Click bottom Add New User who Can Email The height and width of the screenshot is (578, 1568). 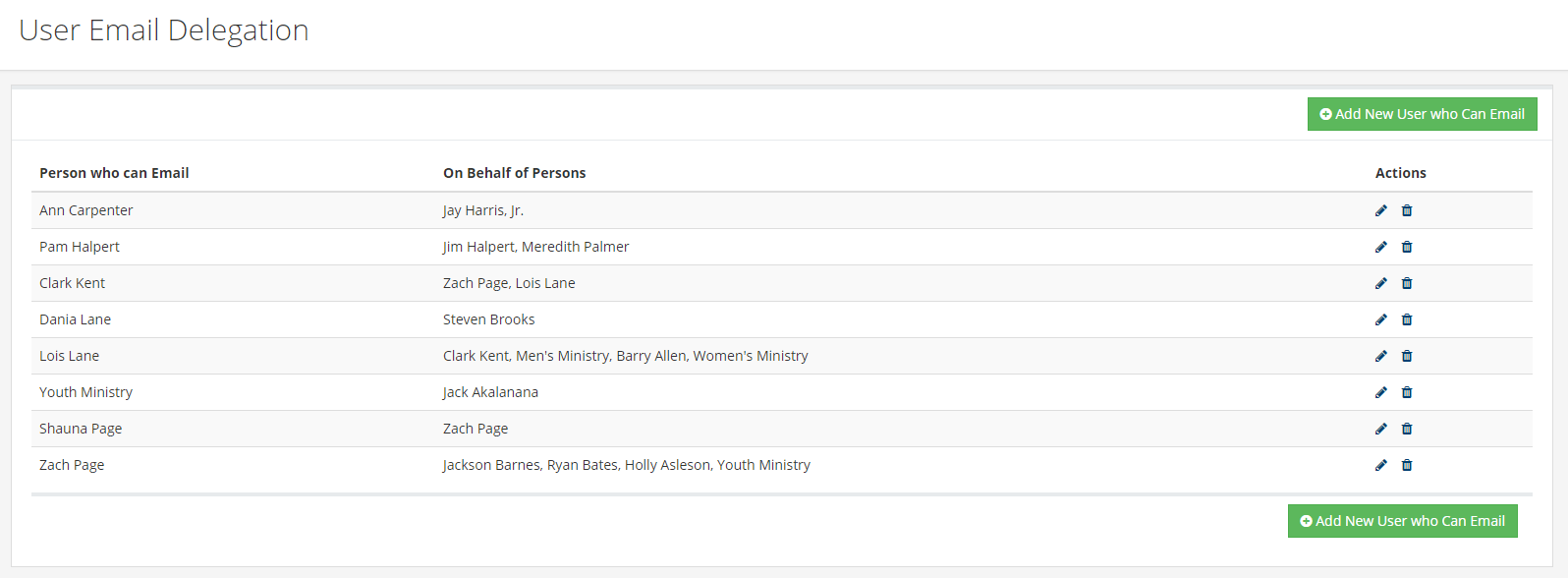click(x=1402, y=521)
